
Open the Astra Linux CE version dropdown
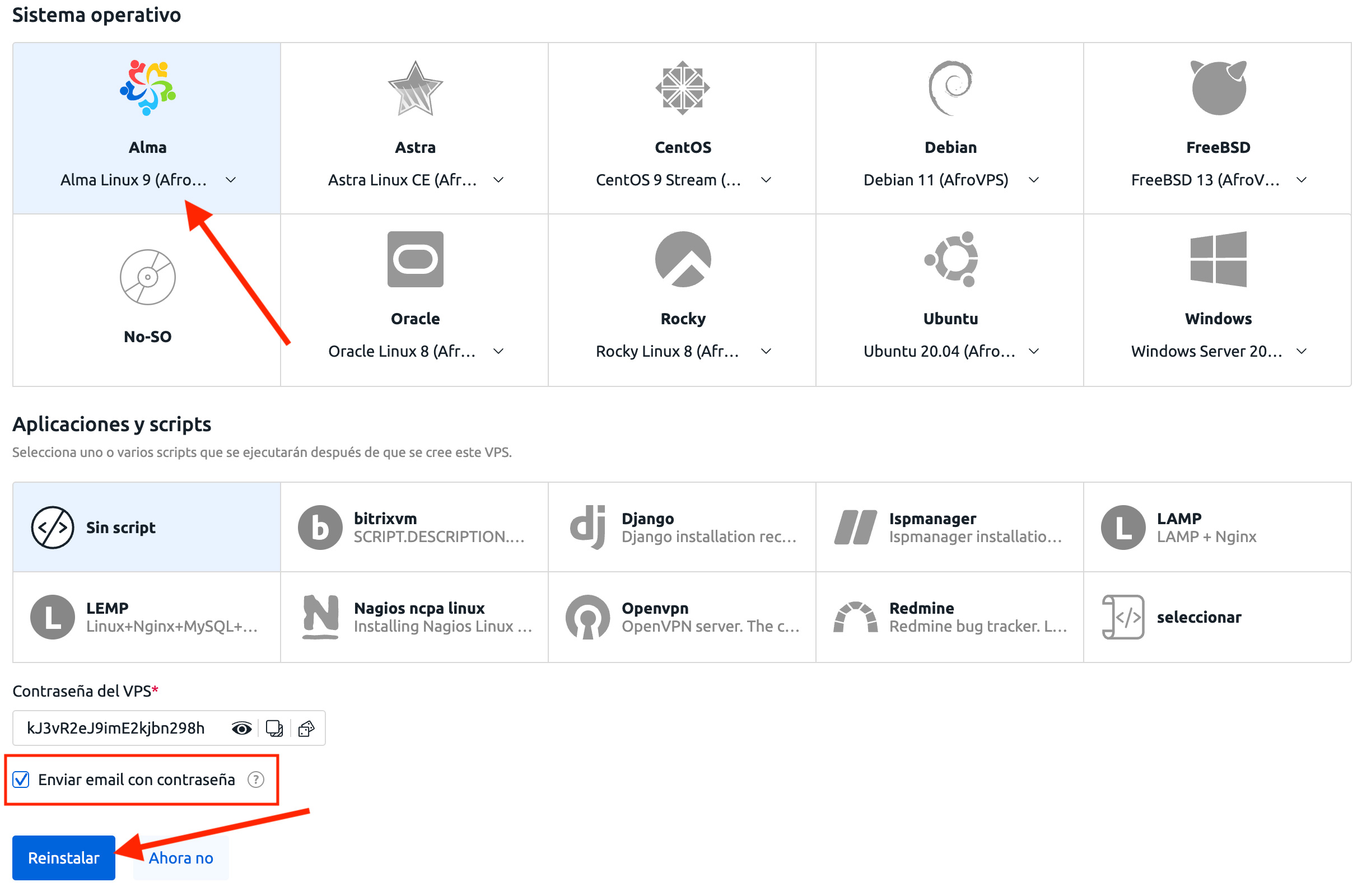[498, 180]
